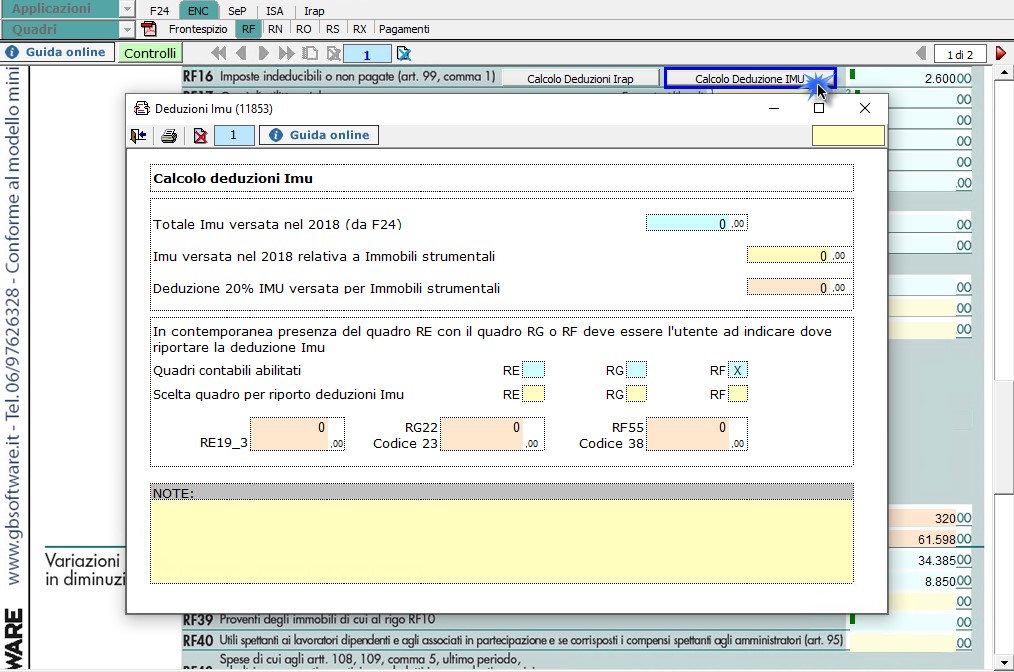Open the RS quadro tab

tap(332, 29)
